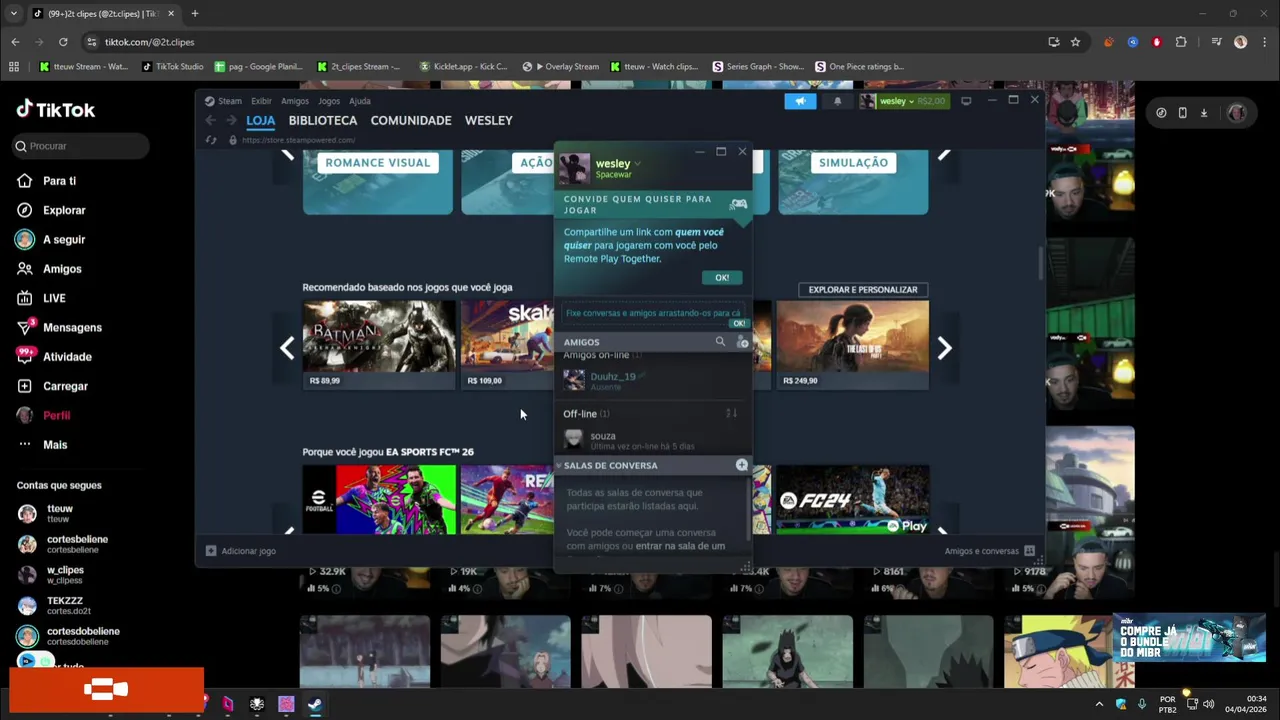Viewport: 1280px width, 720px height.
Task: Reload the Chrome page
Action: click(63, 42)
